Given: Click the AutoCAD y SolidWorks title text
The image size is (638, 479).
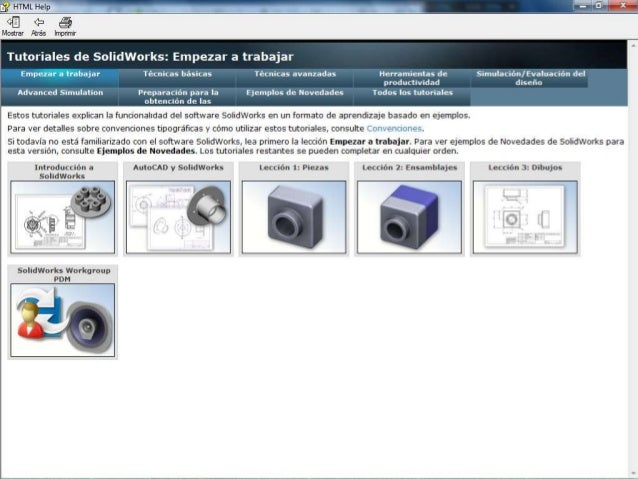Looking at the screenshot, I should [x=178, y=167].
